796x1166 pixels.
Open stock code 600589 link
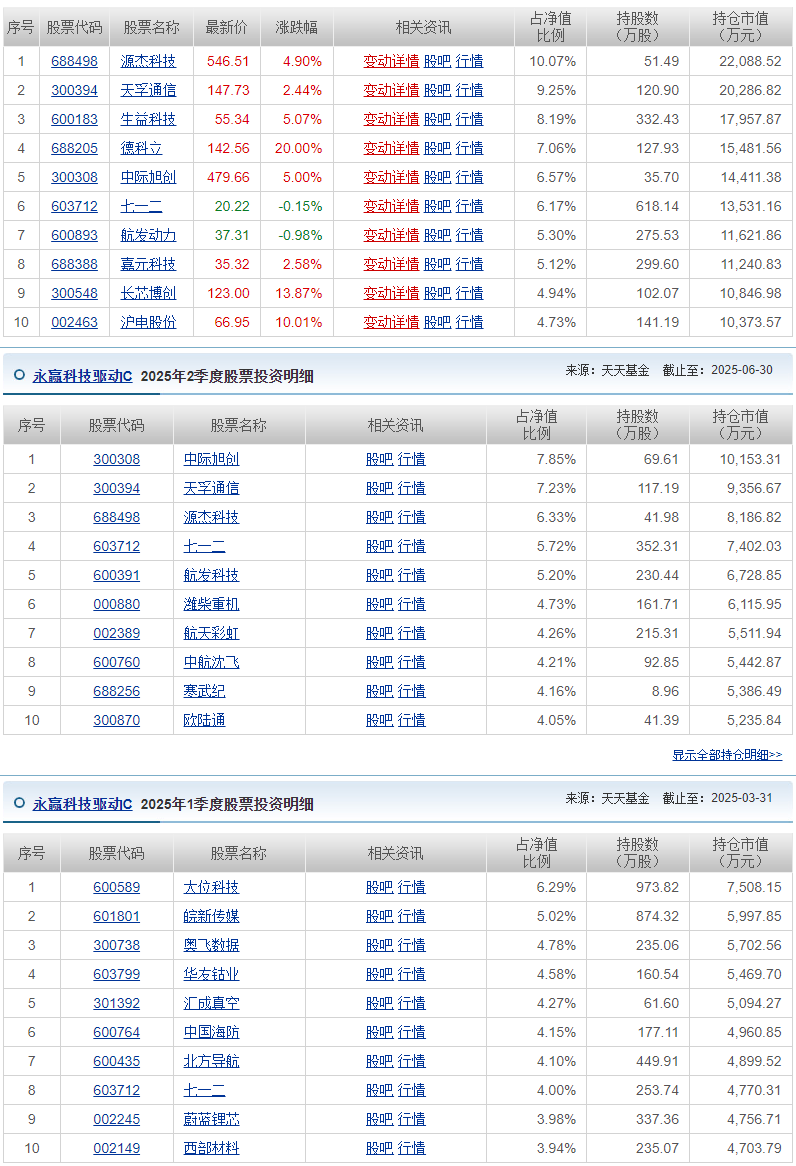(116, 887)
